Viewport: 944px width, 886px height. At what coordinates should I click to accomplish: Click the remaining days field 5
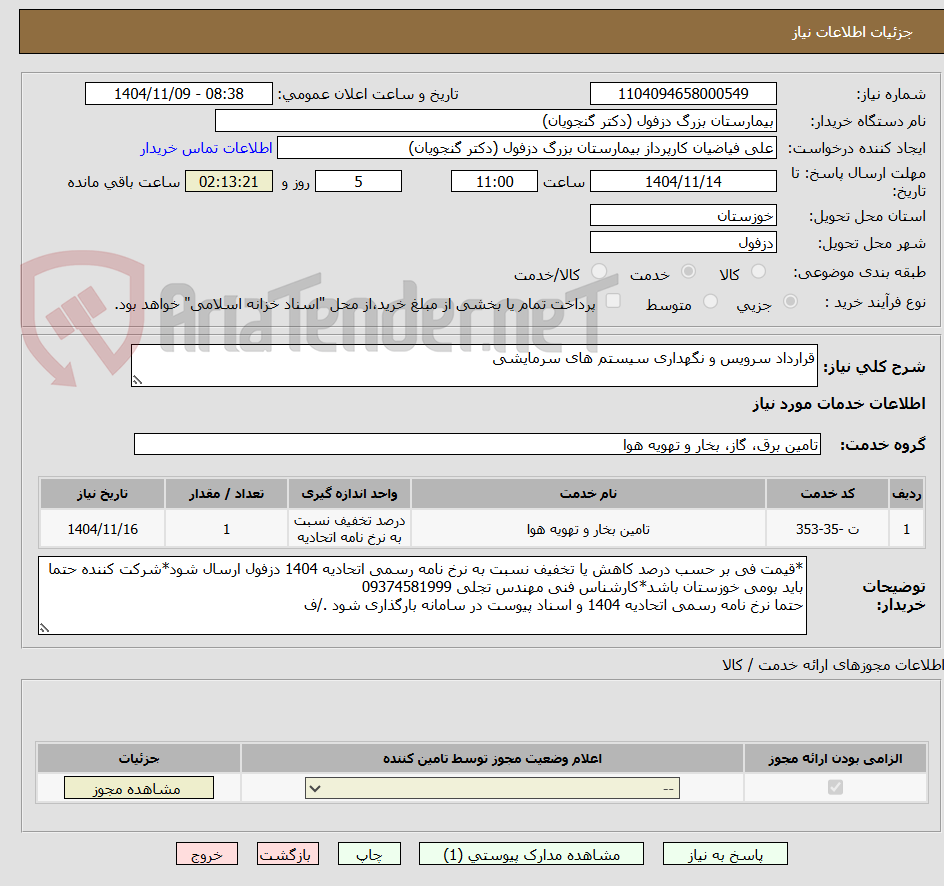(x=358, y=181)
